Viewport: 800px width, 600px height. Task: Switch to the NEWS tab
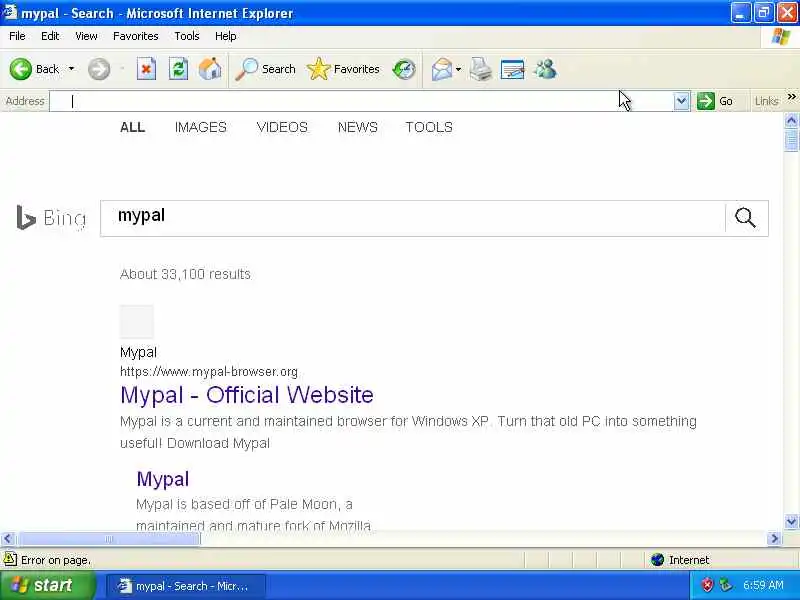[x=358, y=127]
